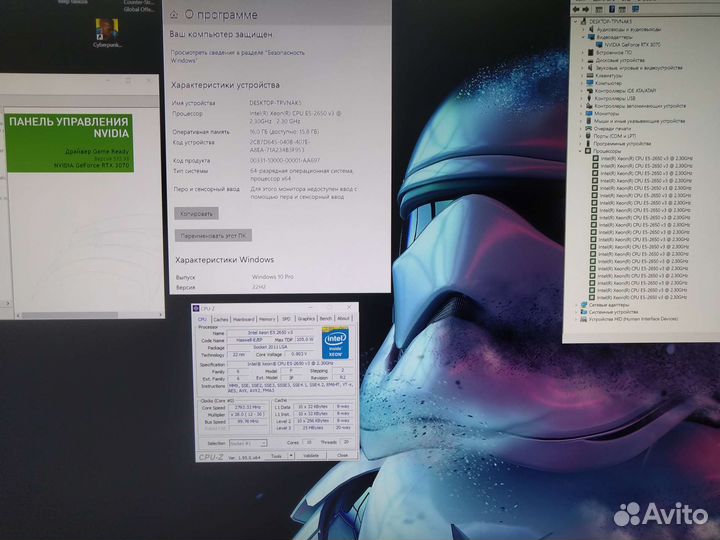
Task: Click the 16,0 ГБ installed RAM value
Action: pyautogui.click(x=284, y=132)
